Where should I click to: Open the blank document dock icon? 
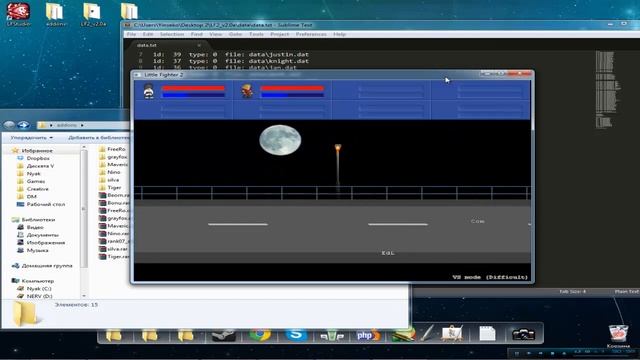click(x=487, y=334)
